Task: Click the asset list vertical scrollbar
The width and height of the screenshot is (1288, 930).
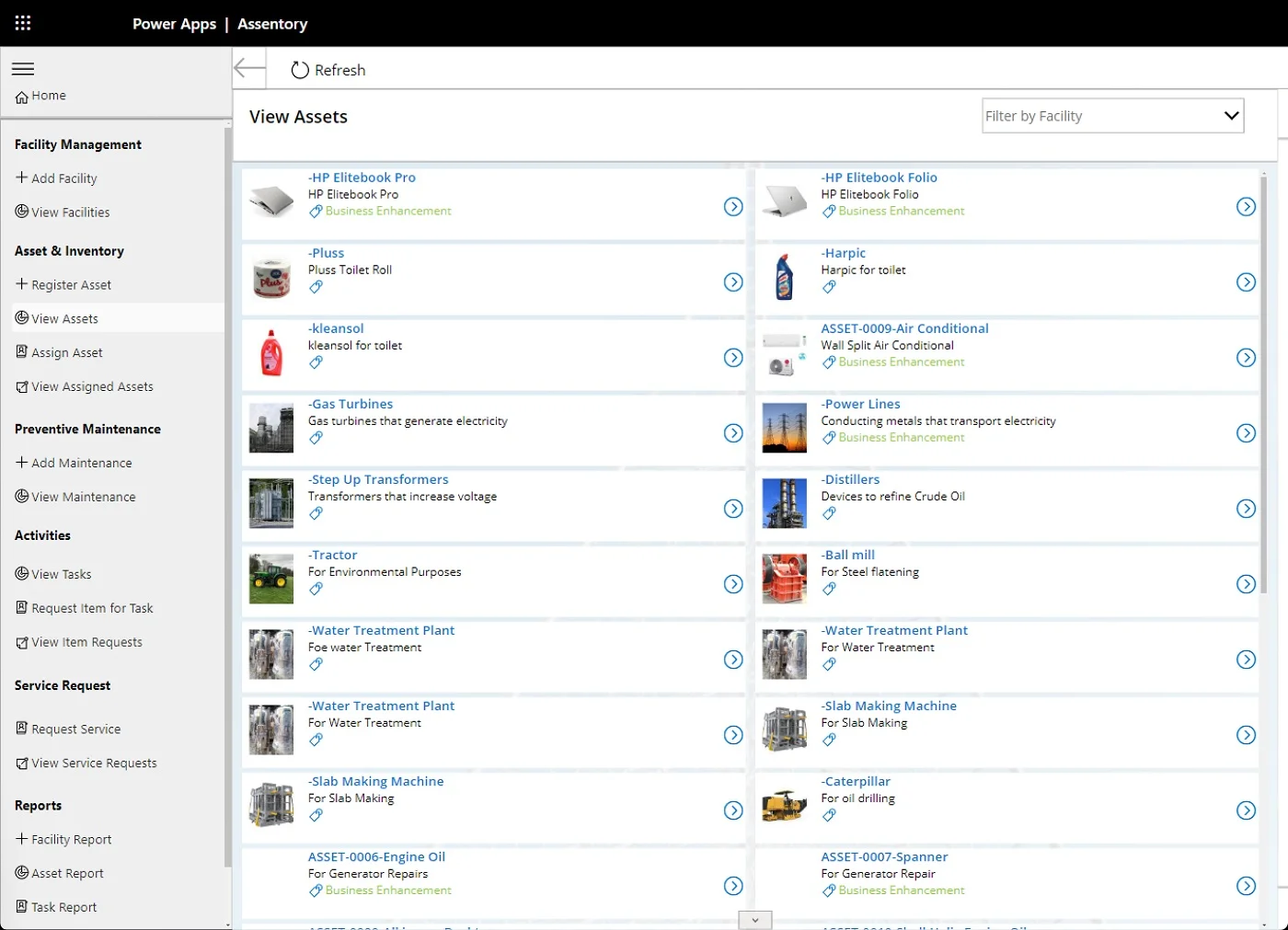Action: point(1263,386)
